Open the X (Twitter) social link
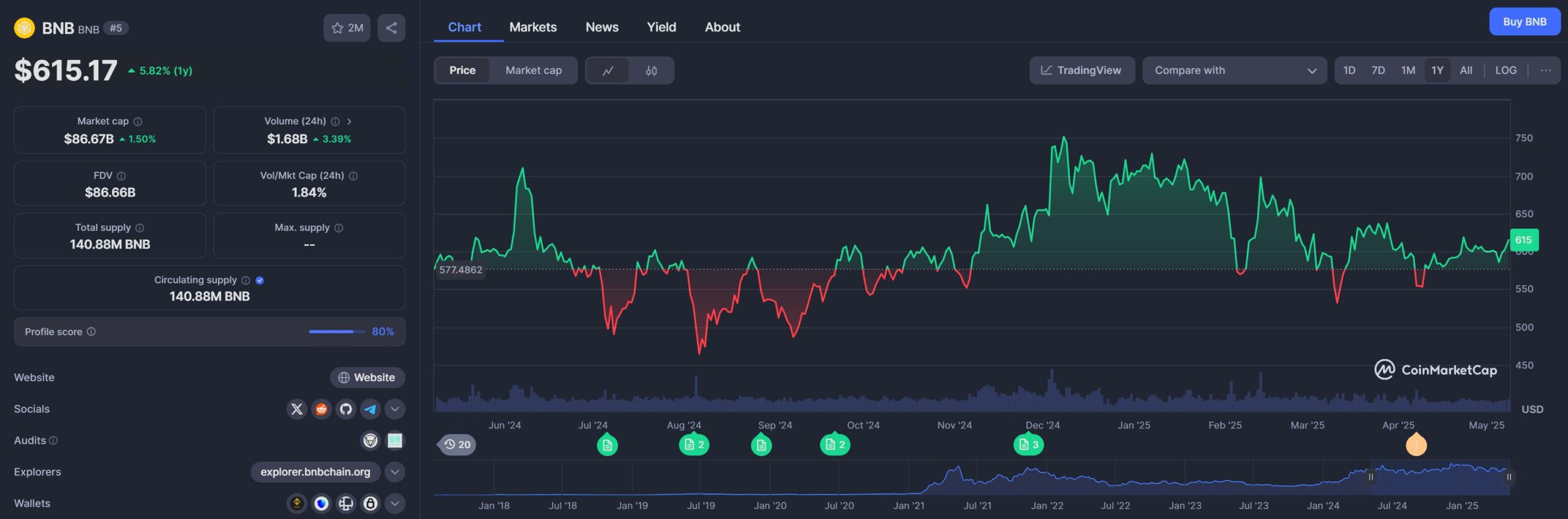This screenshot has width=1568, height=519. tap(297, 409)
